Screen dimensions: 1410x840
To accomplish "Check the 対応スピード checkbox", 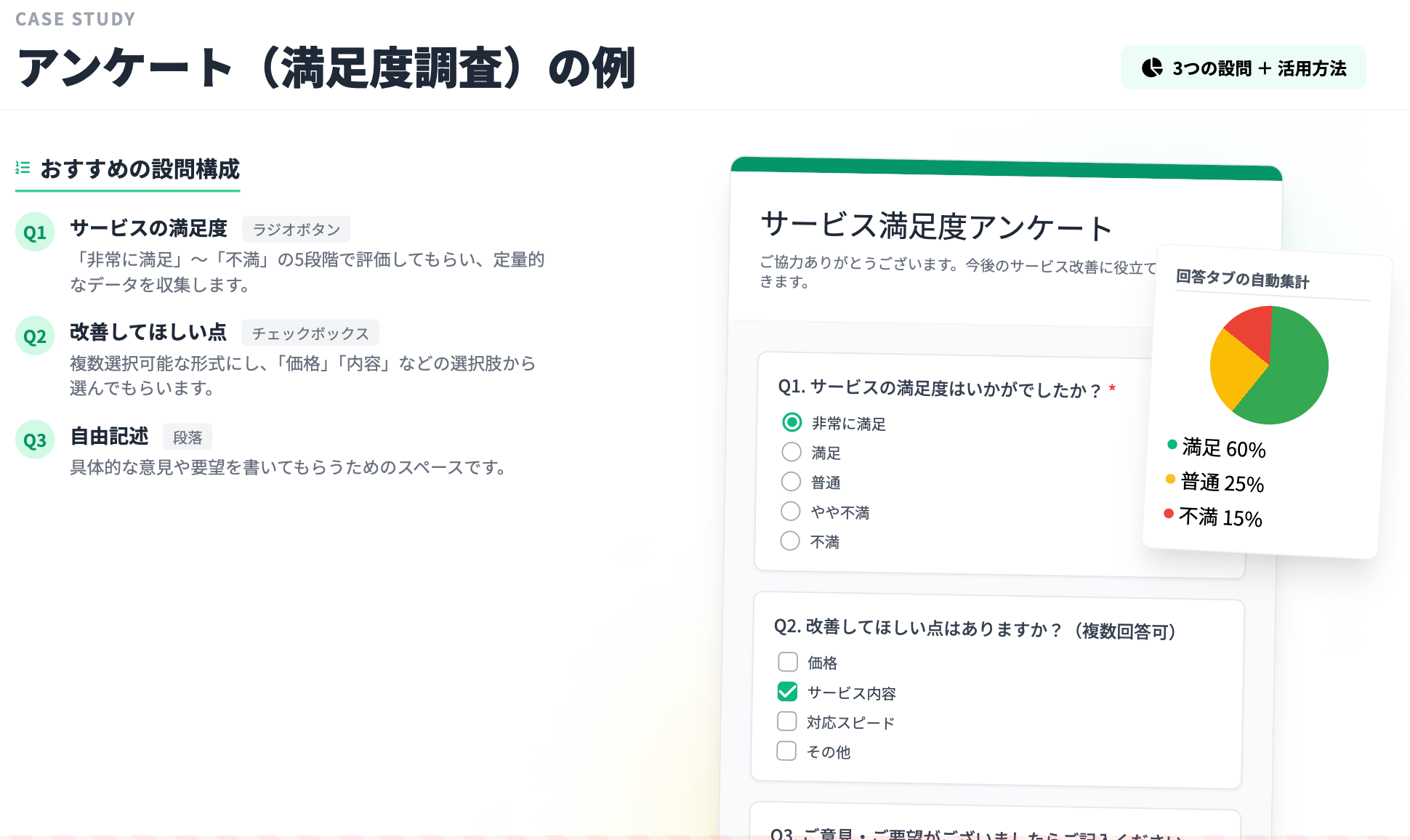I will pyautogui.click(x=787, y=721).
